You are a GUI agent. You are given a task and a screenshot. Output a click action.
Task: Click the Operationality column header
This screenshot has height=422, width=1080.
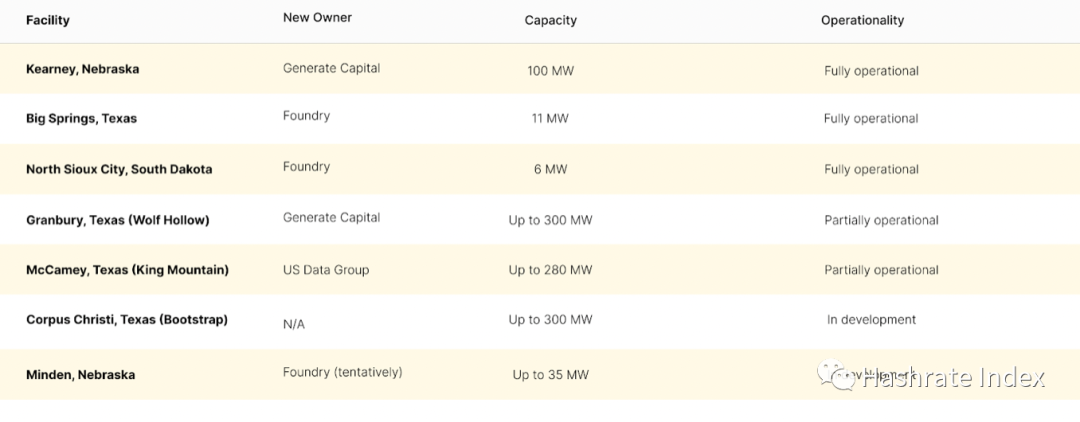(x=862, y=20)
